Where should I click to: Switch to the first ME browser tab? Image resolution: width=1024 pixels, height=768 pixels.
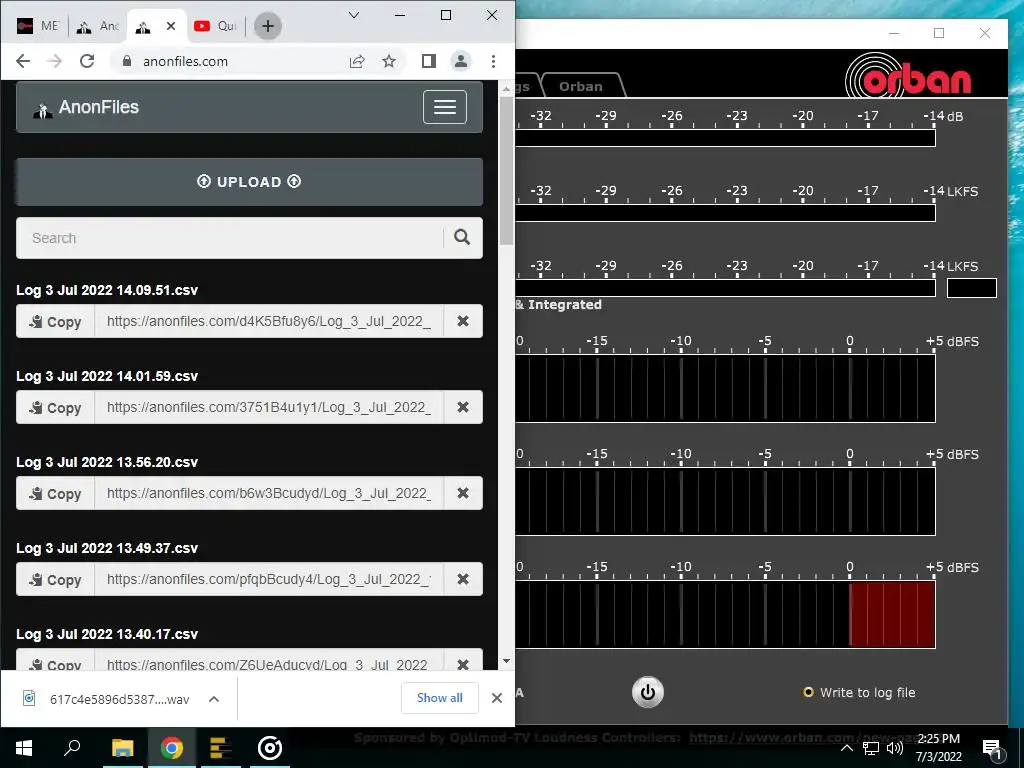point(37,26)
